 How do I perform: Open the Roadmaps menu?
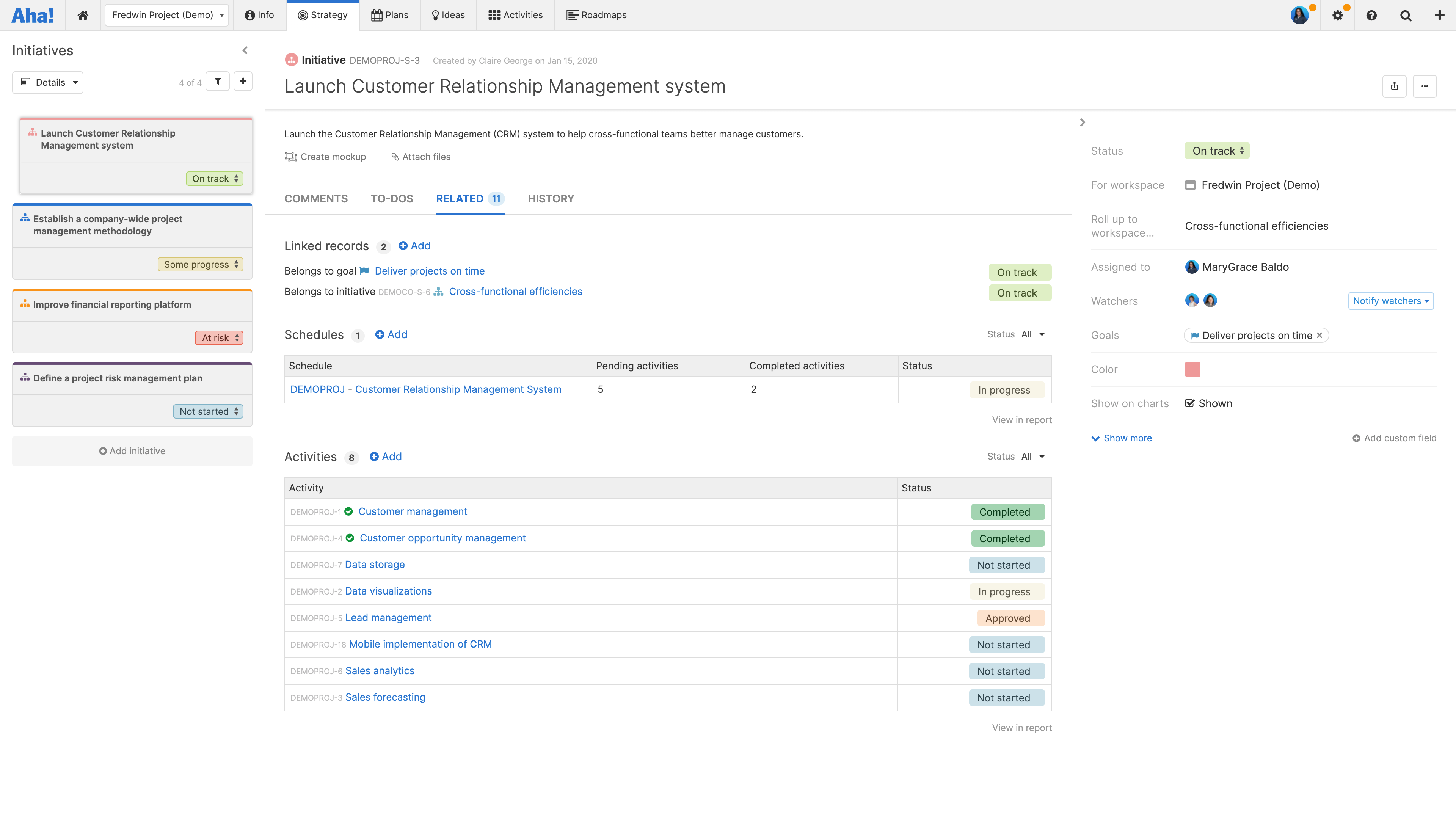click(596, 15)
